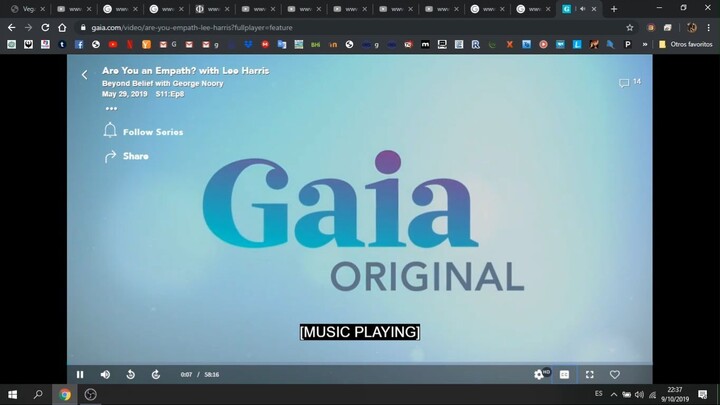Open Windows taskbar search

point(38,394)
